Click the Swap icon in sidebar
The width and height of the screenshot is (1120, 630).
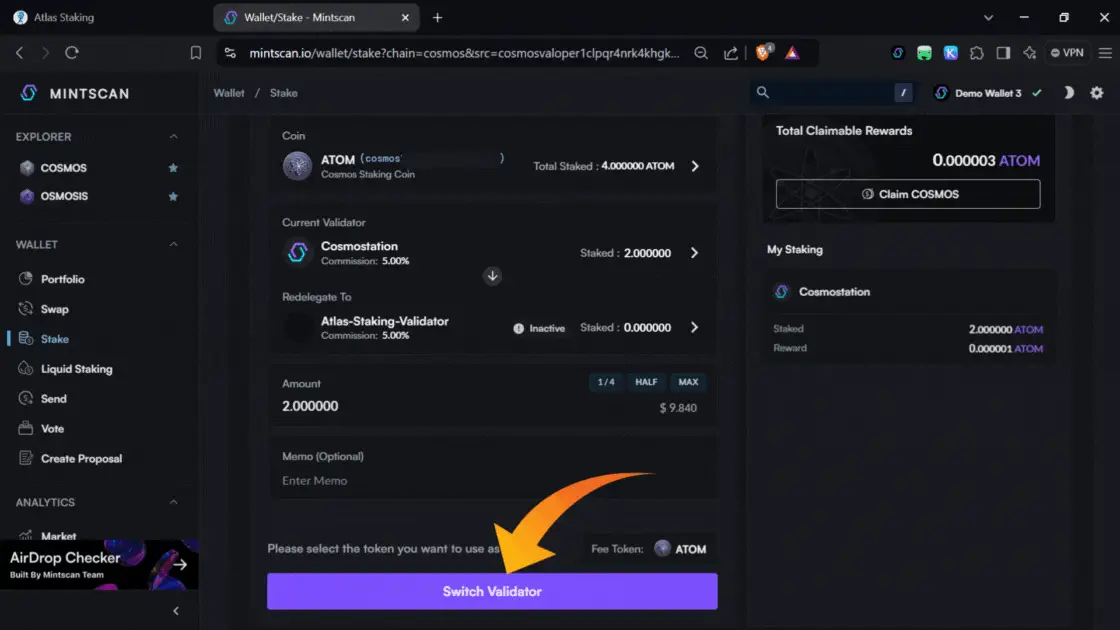click(x=26, y=309)
